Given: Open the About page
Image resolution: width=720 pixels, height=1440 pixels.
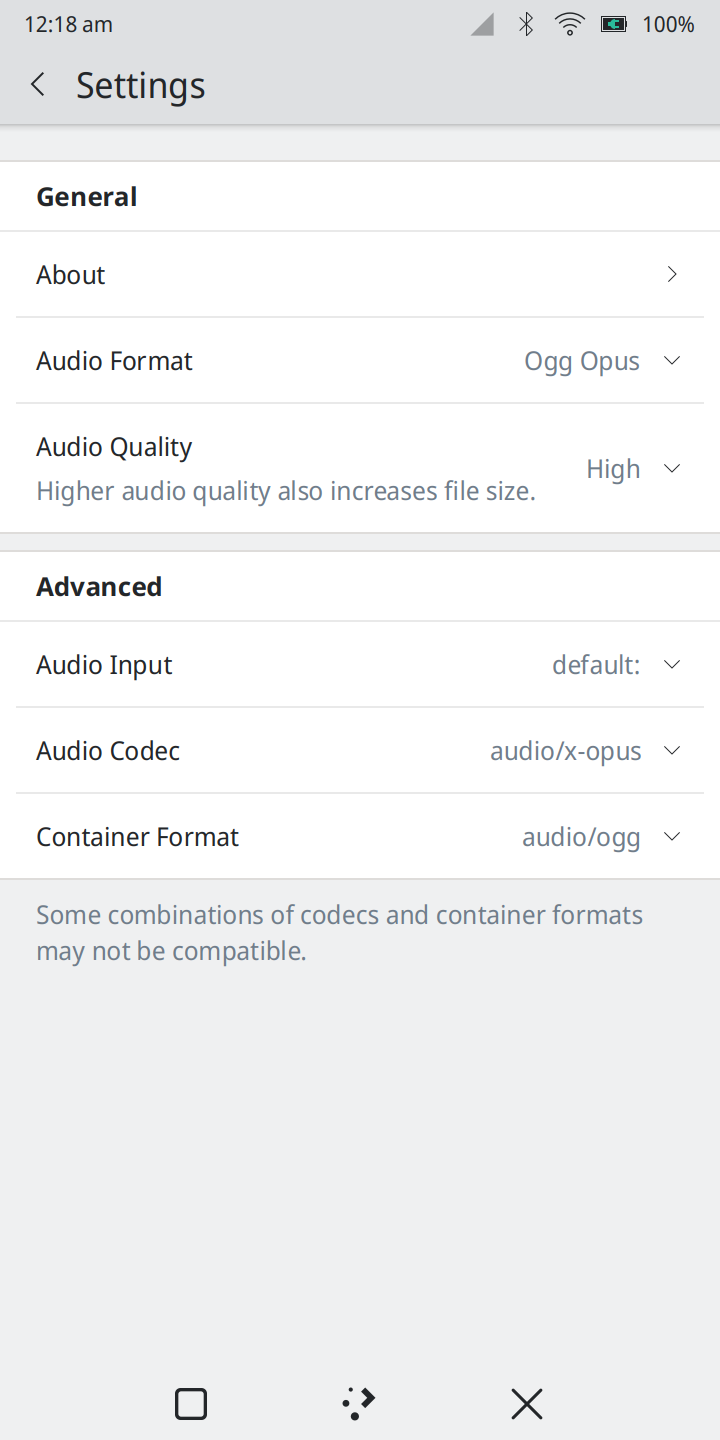Looking at the screenshot, I should 71,275.
